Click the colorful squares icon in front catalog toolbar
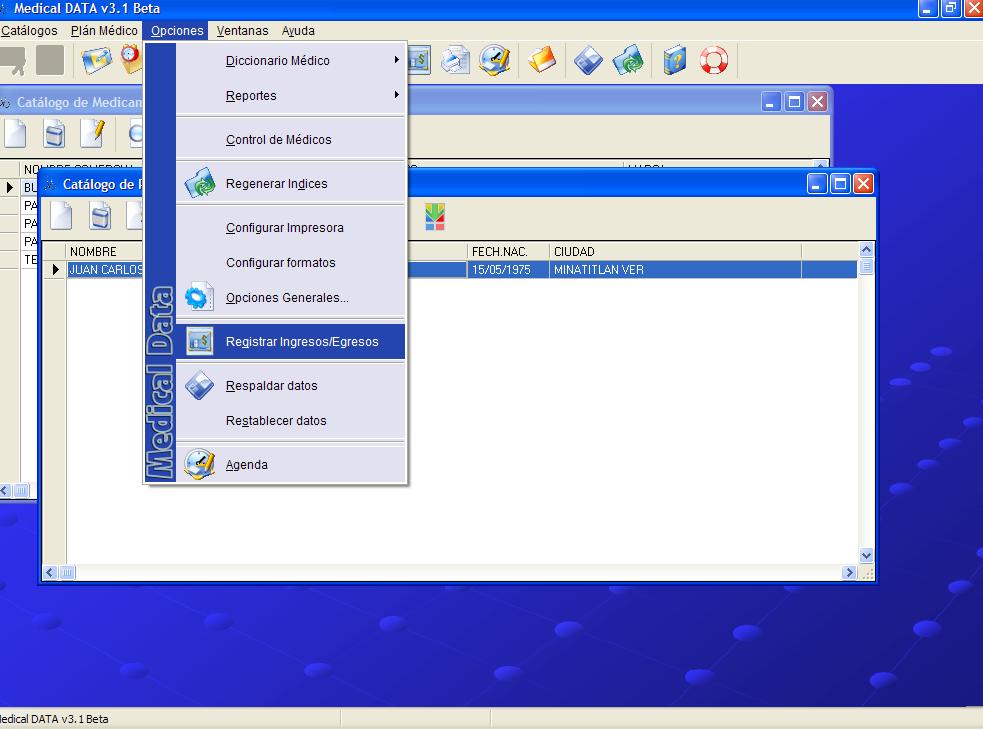The height and width of the screenshot is (729, 983). point(435,216)
